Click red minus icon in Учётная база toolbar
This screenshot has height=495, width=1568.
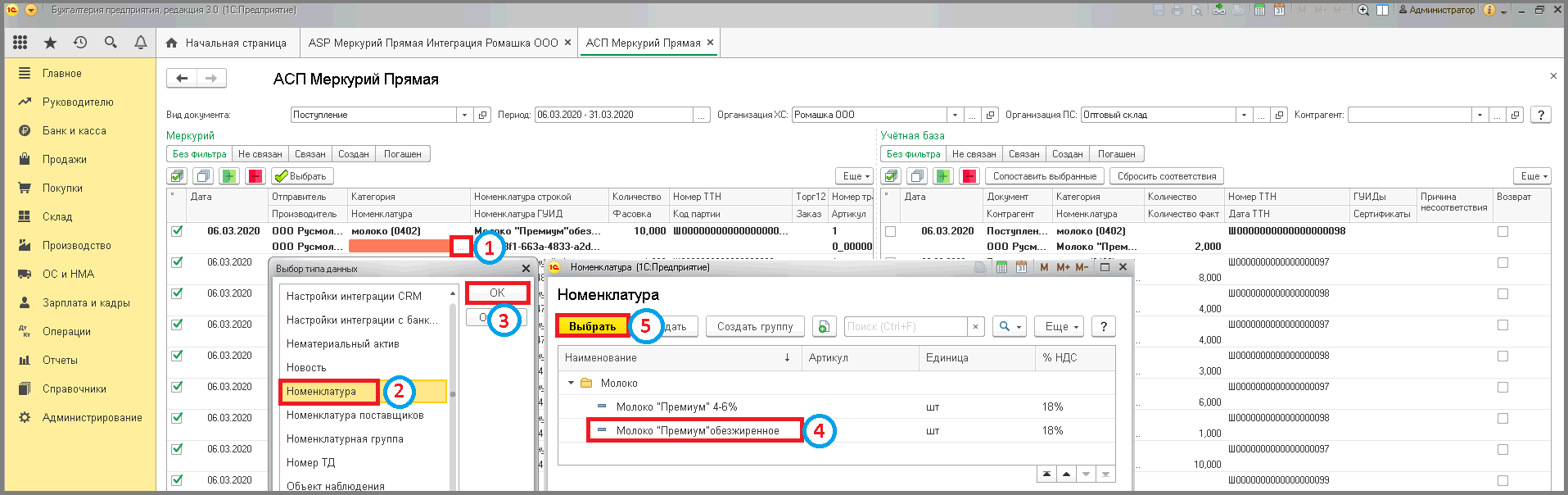click(x=970, y=176)
